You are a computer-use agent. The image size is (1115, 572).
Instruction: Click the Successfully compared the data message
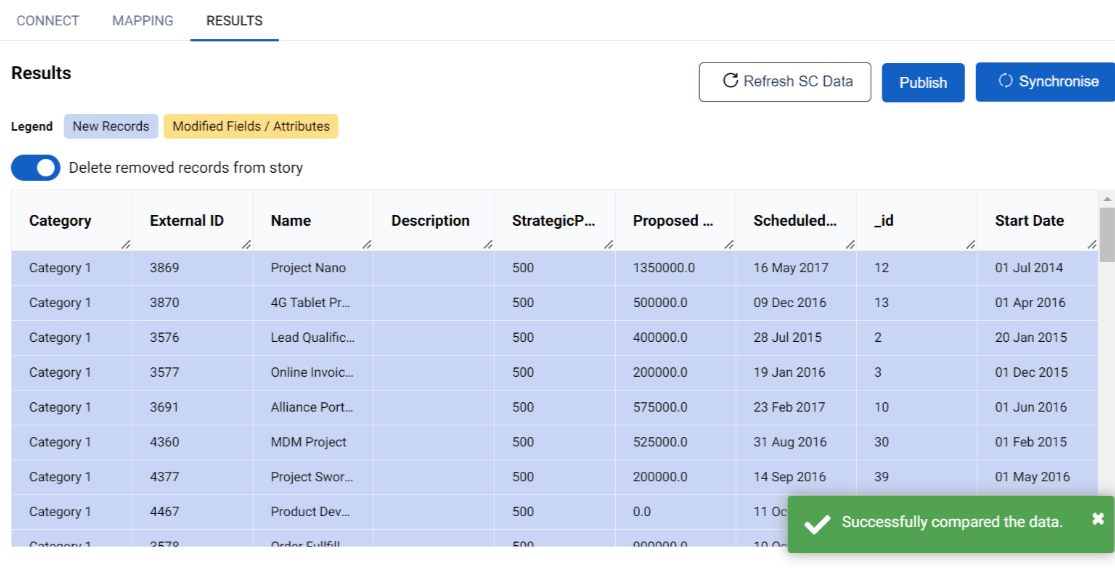952,522
